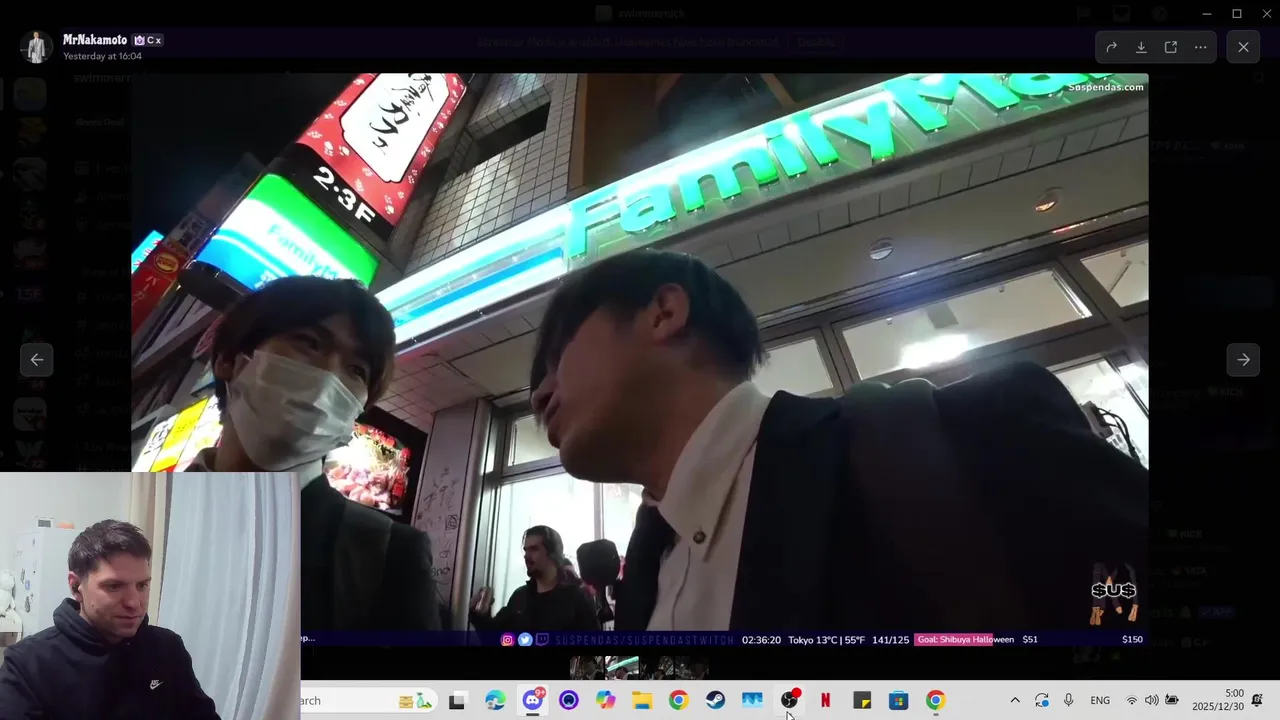This screenshot has height=720, width=1280.
Task: Open the ENG input language switcher
Action: pos(1100,701)
